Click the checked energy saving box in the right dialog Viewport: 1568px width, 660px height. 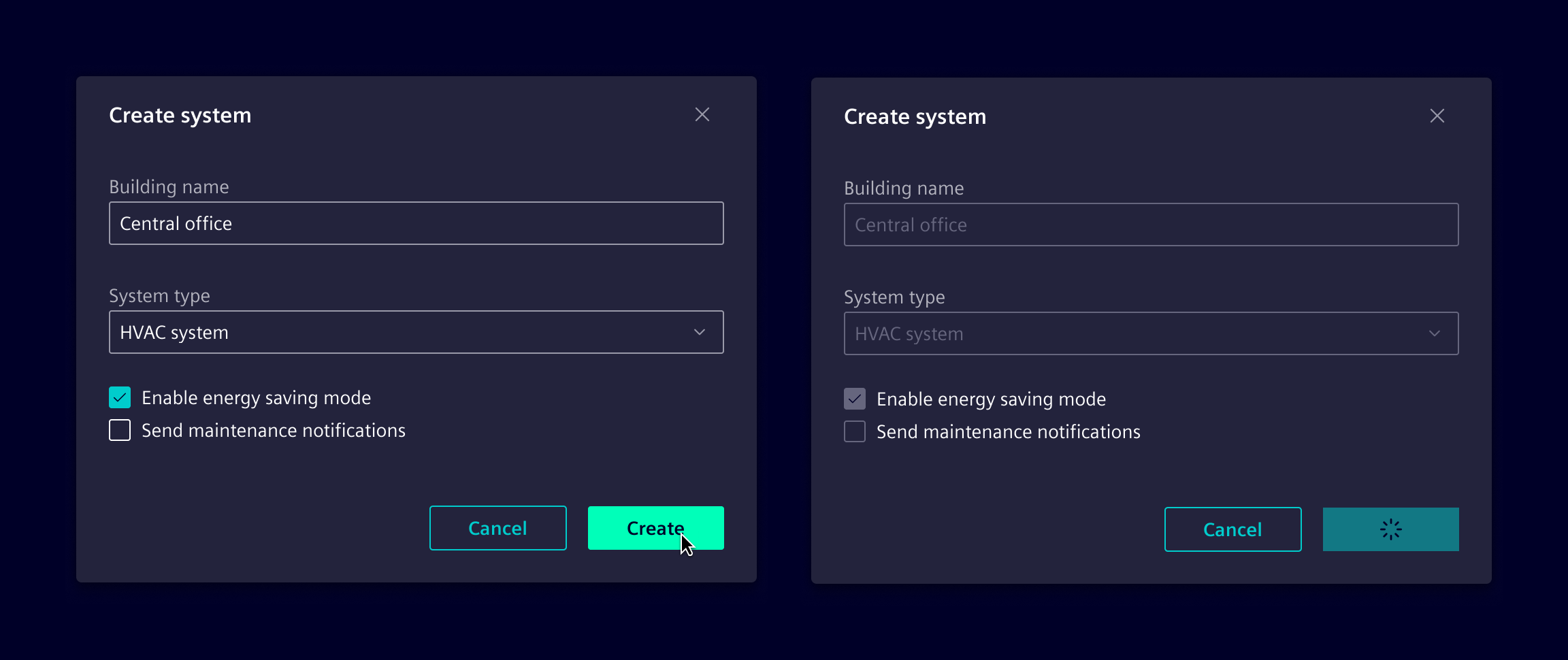click(854, 399)
